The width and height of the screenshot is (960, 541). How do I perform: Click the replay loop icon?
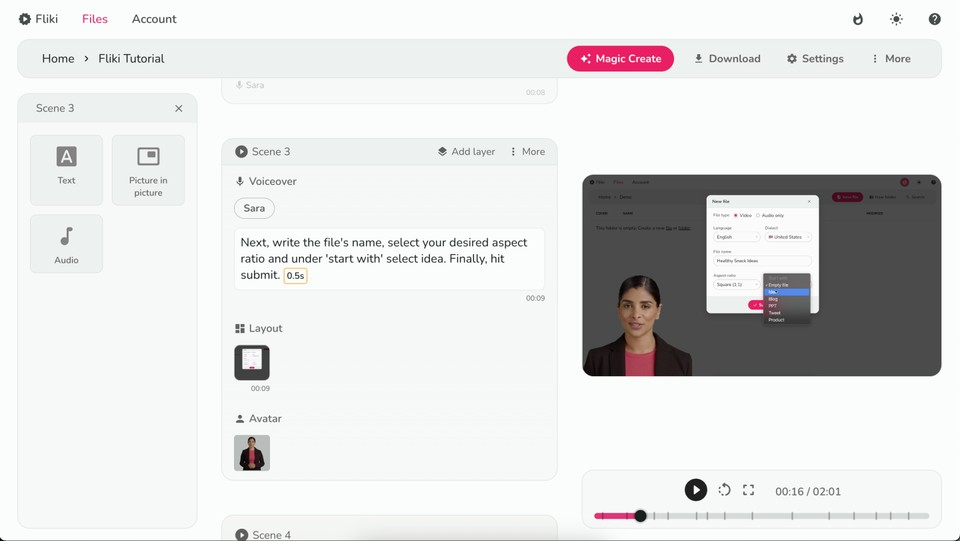tap(724, 490)
